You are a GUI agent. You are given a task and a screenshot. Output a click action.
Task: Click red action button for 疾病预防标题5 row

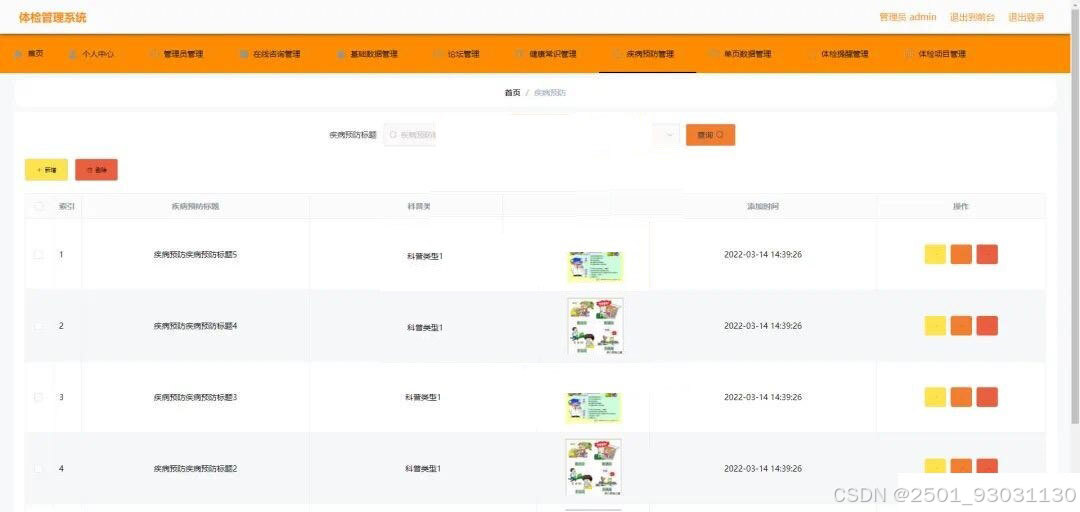[x=987, y=254]
